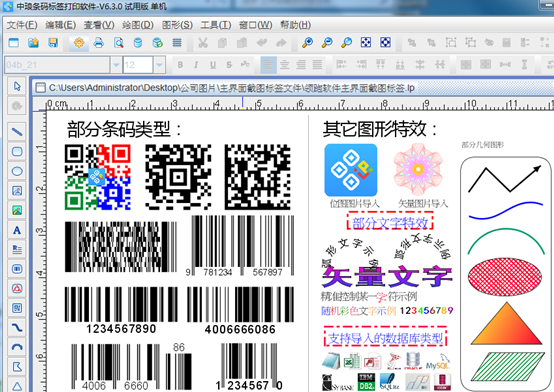Save the current label file
554x392 pixels.
click(x=53, y=43)
